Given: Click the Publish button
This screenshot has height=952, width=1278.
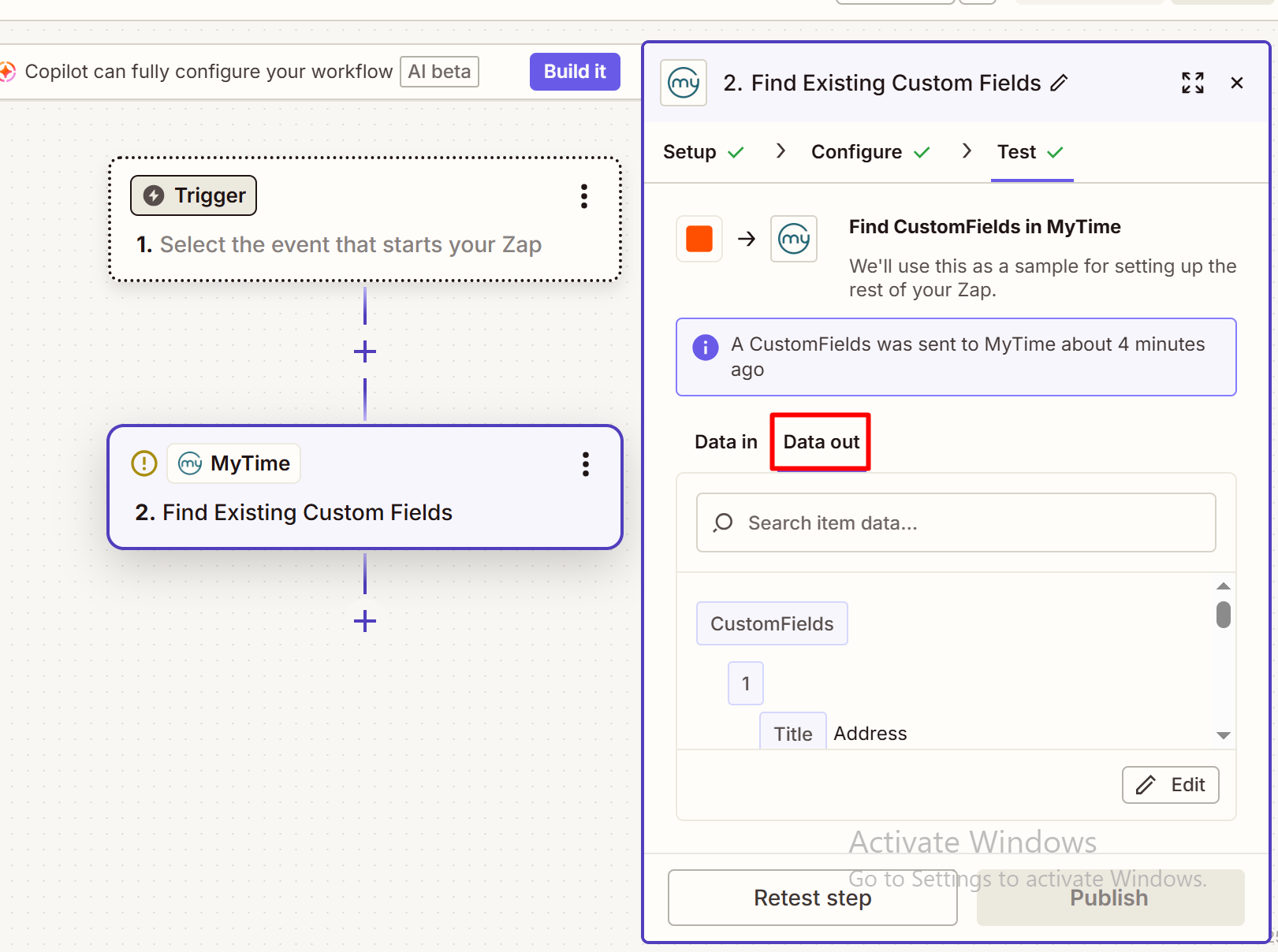Looking at the screenshot, I should tap(1110, 898).
